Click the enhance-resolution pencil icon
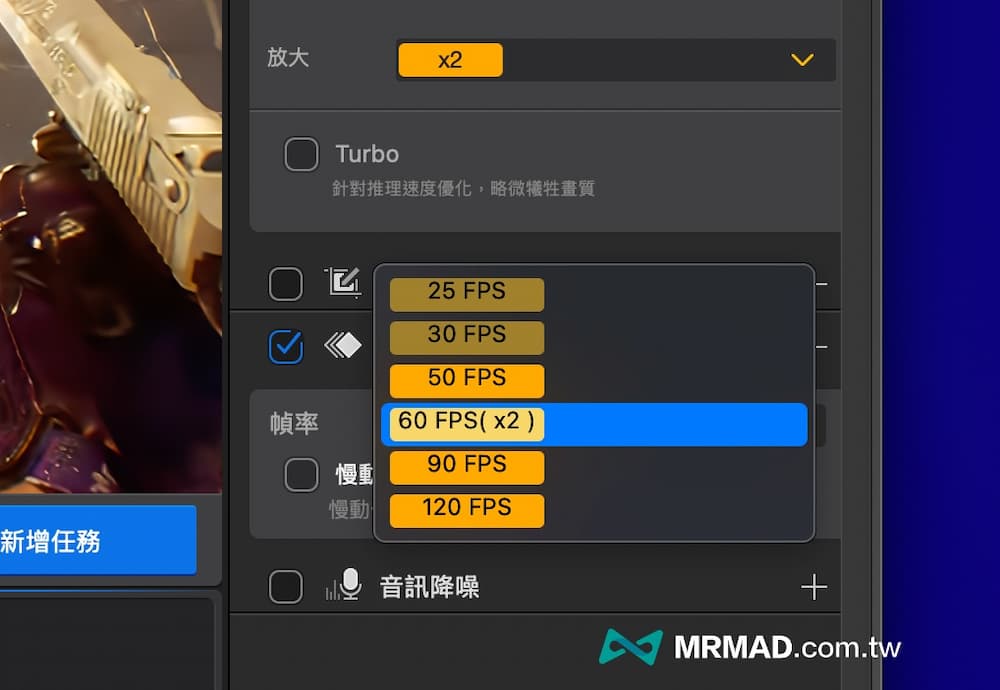The image size is (1000, 690). click(344, 283)
